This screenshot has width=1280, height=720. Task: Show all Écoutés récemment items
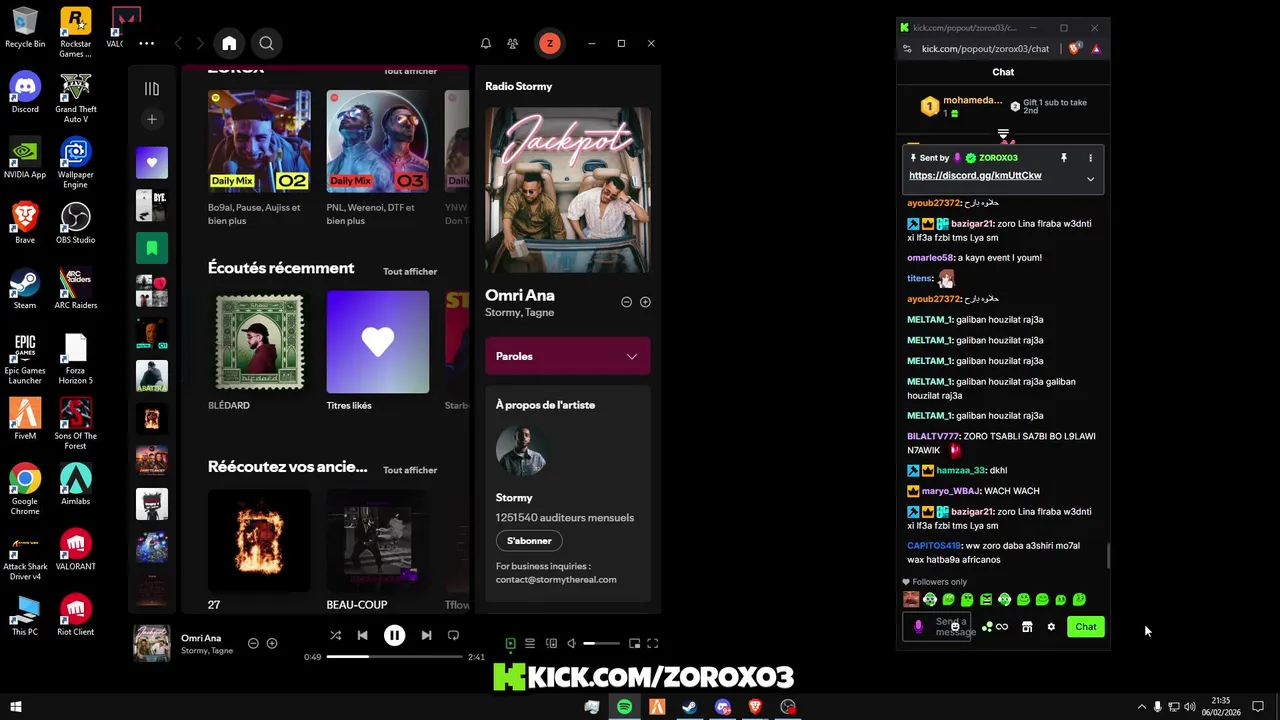click(x=410, y=271)
